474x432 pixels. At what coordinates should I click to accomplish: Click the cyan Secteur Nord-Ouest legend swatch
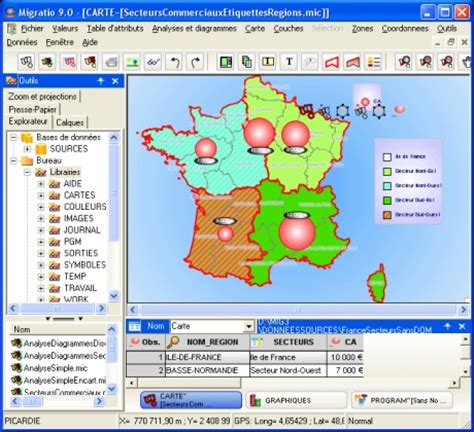point(387,186)
